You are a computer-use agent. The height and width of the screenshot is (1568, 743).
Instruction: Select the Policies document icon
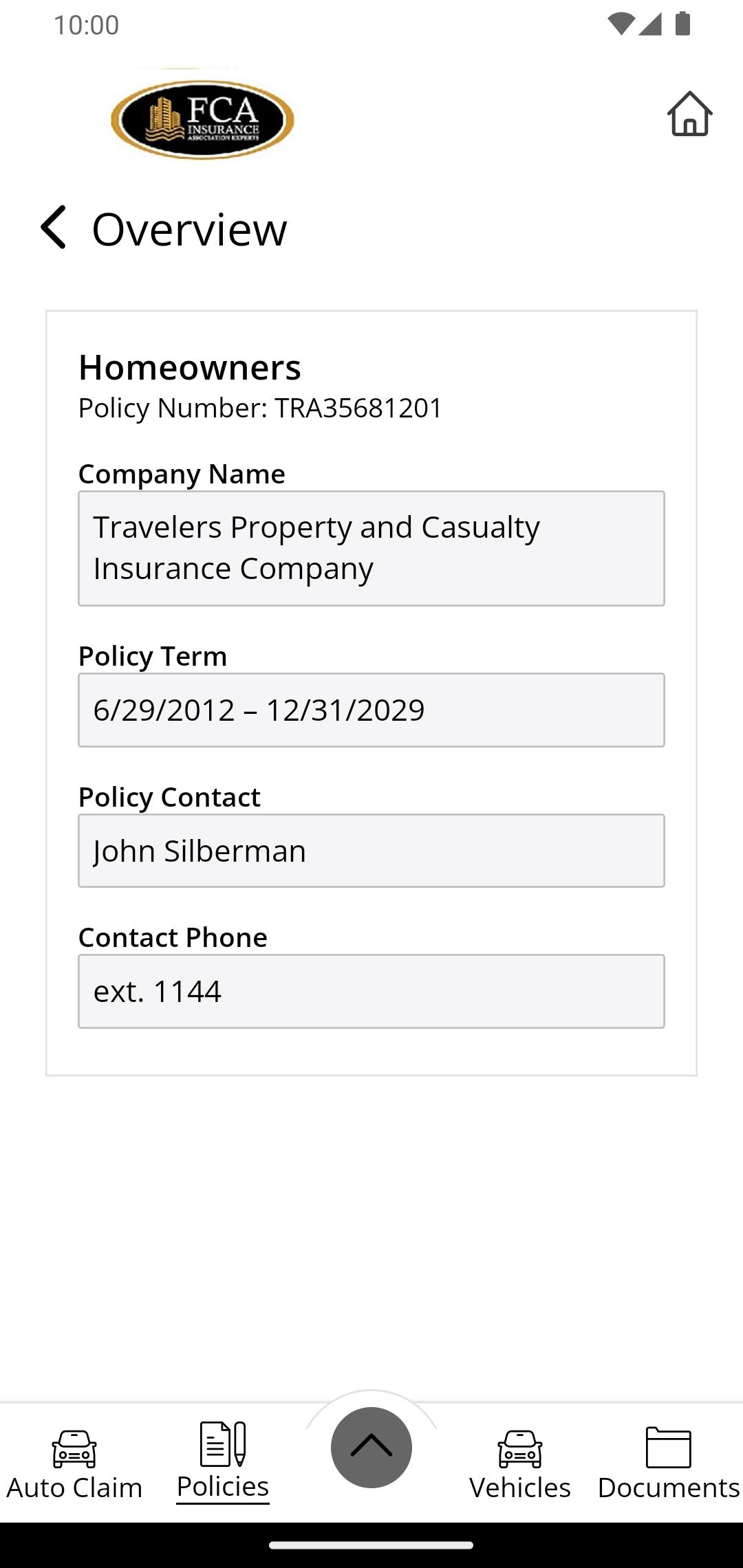pos(223,1444)
